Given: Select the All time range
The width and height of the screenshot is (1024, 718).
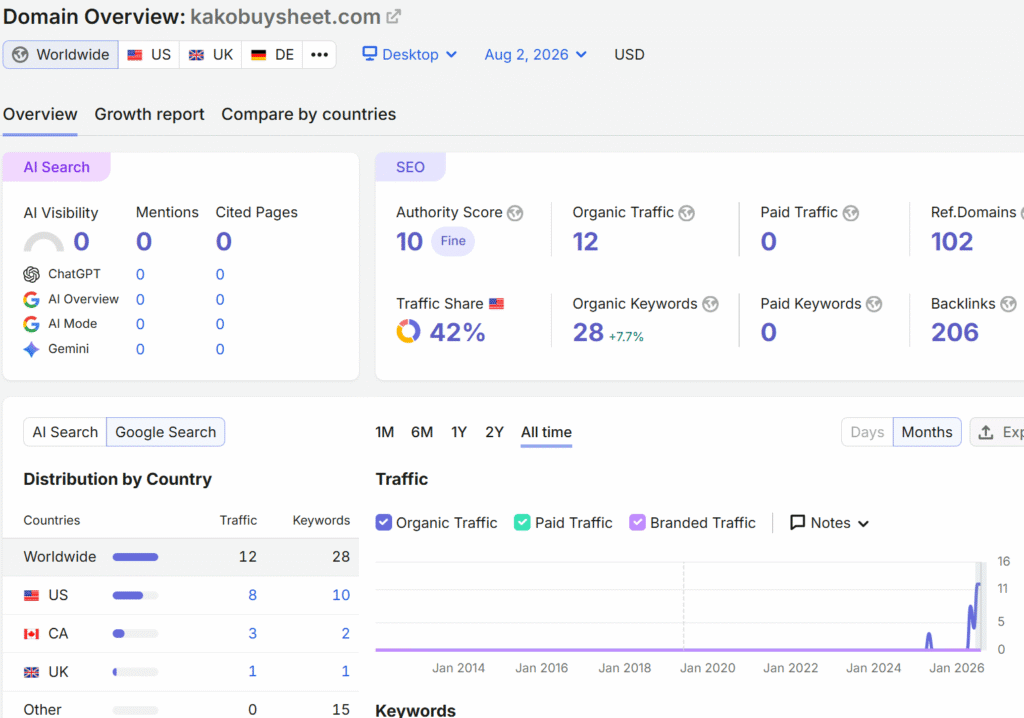Looking at the screenshot, I should point(546,432).
